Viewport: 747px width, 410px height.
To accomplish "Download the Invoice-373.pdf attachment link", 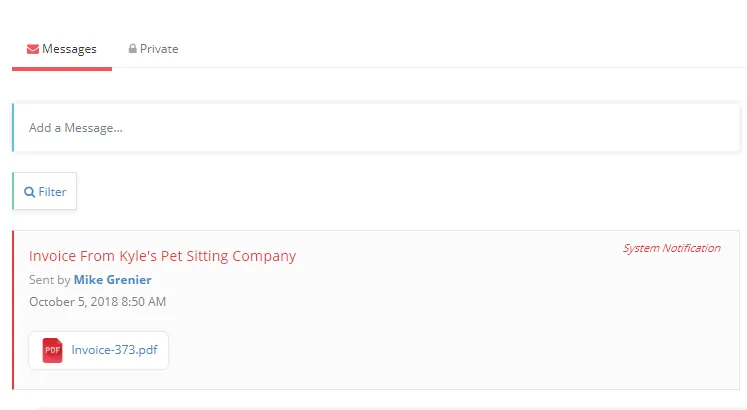I will coord(114,350).
